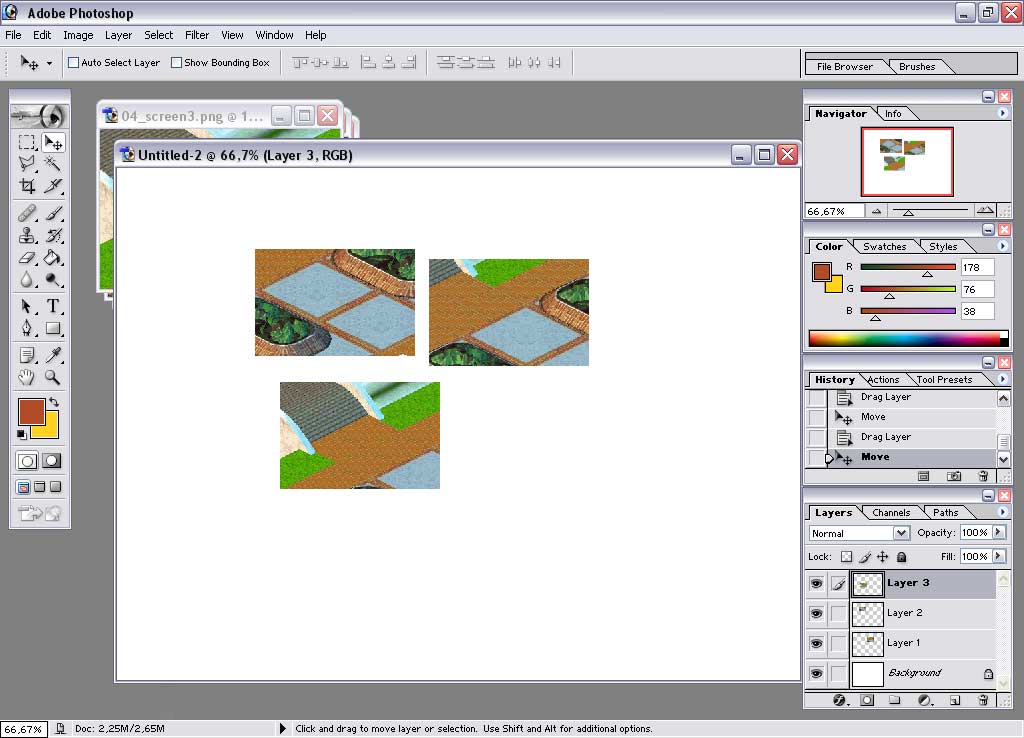Open the Fill slider arrow
This screenshot has height=738, width=1024.
[999, 556]
